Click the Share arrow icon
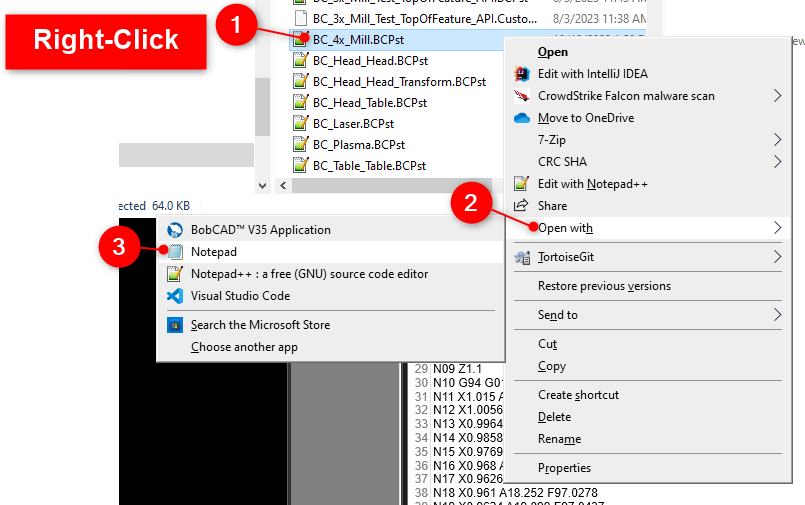This screenshot has height=505, width=805. click(521, 205)
